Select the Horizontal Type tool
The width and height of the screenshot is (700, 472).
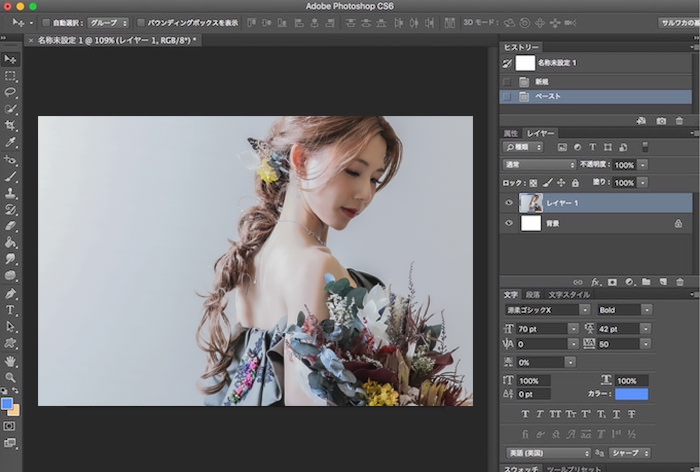[10, 310]
